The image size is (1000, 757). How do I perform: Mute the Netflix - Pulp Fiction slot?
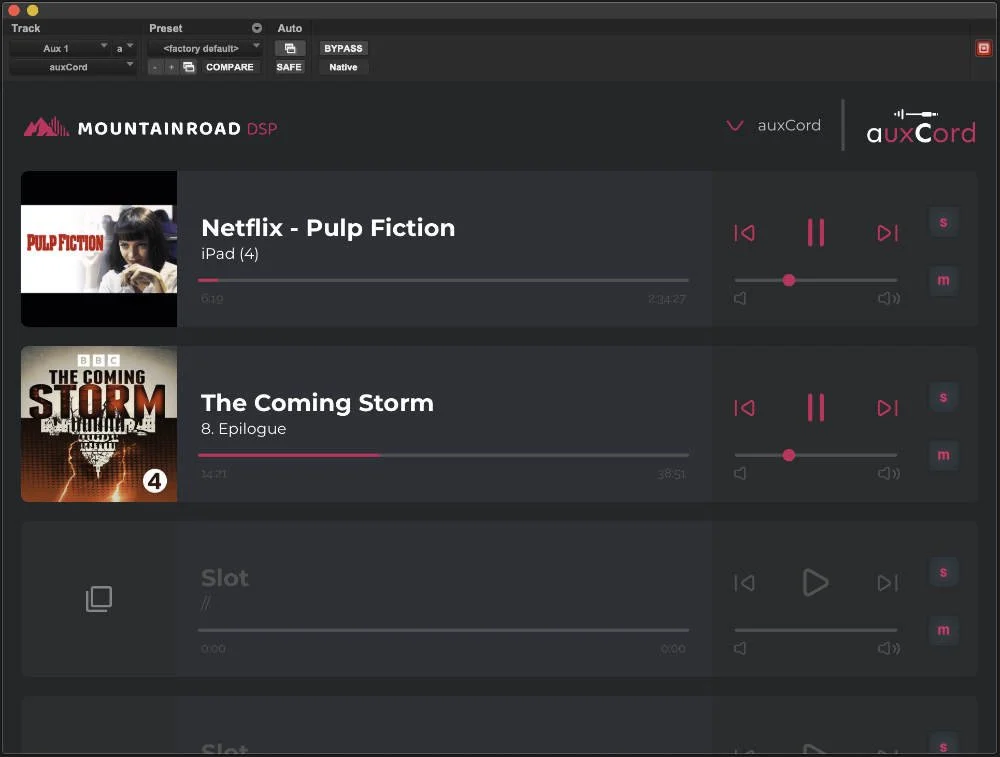(943, 280)
